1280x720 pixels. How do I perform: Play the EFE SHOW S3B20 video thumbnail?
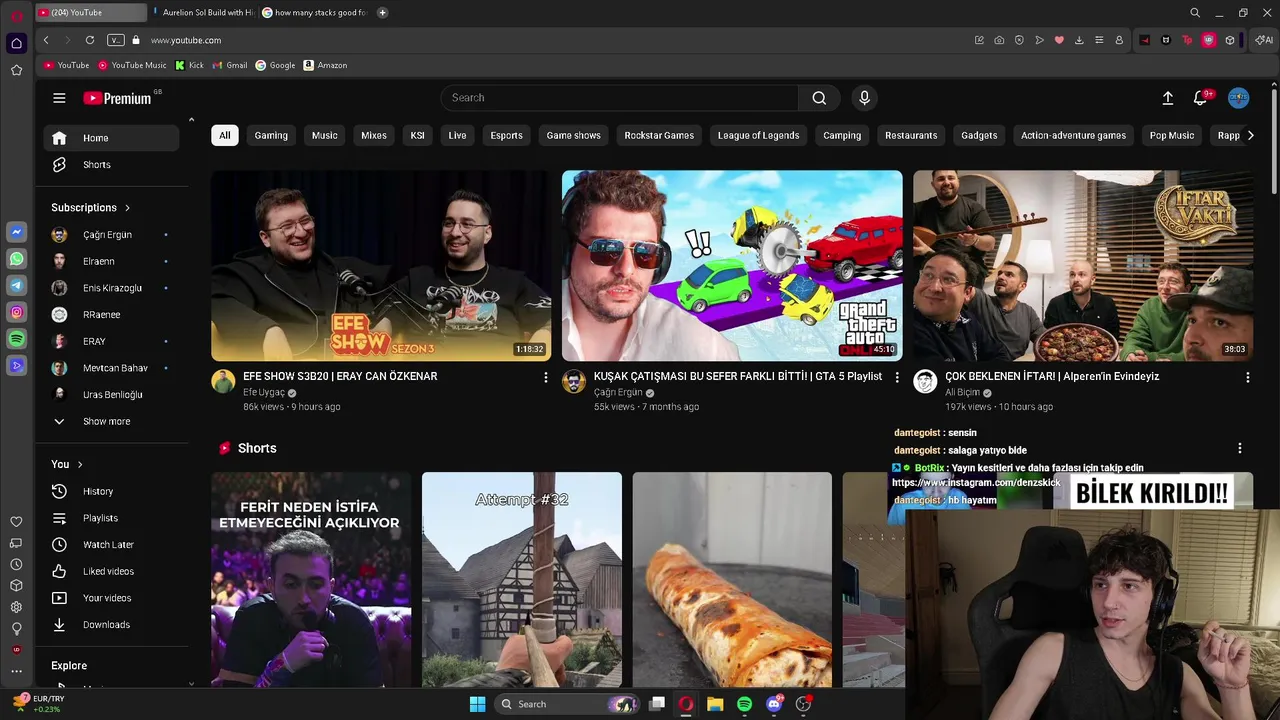point(381,265)
